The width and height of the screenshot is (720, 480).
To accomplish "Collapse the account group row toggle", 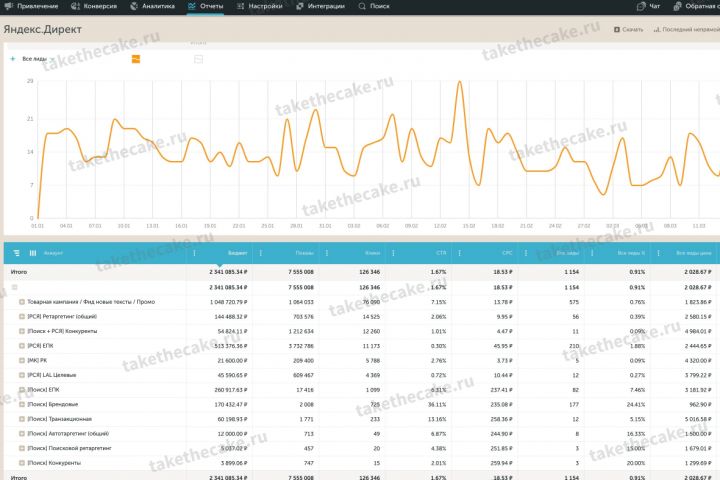I will pyautogui.click(x=14, y=288).
